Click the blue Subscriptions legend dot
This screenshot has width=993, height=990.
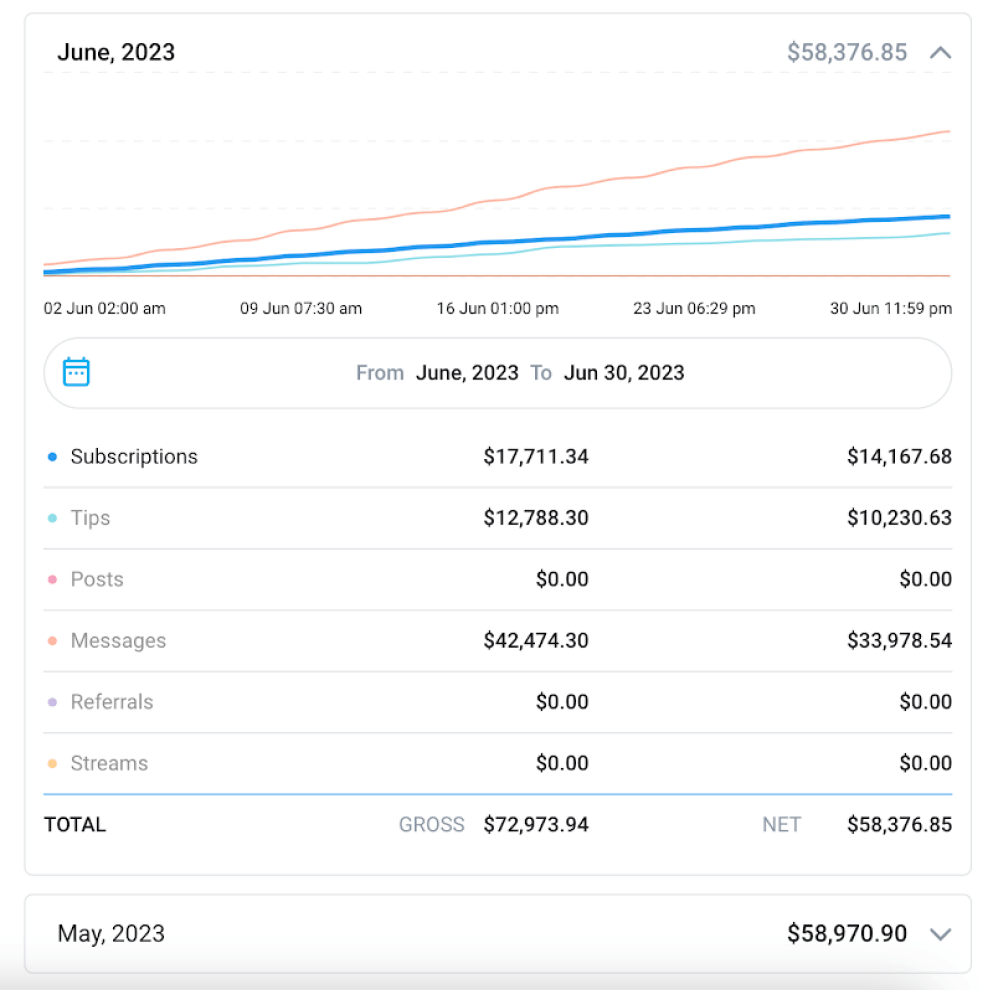click(53, 457)
